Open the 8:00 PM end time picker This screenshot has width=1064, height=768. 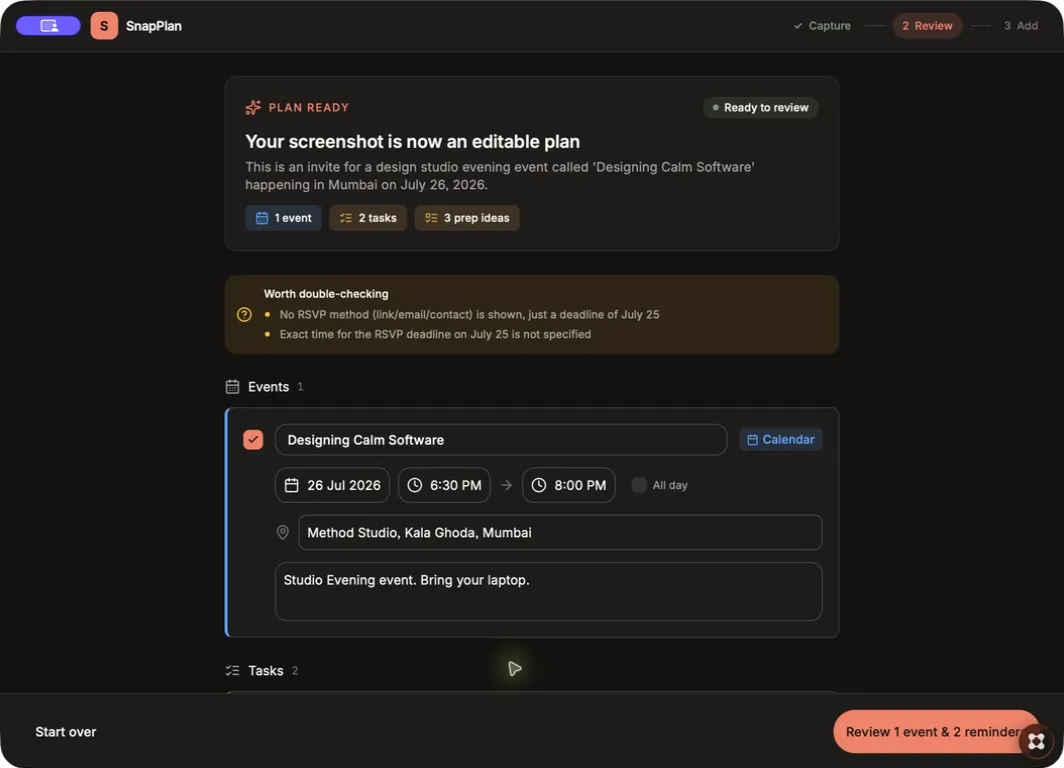click(x=569, y=485)
